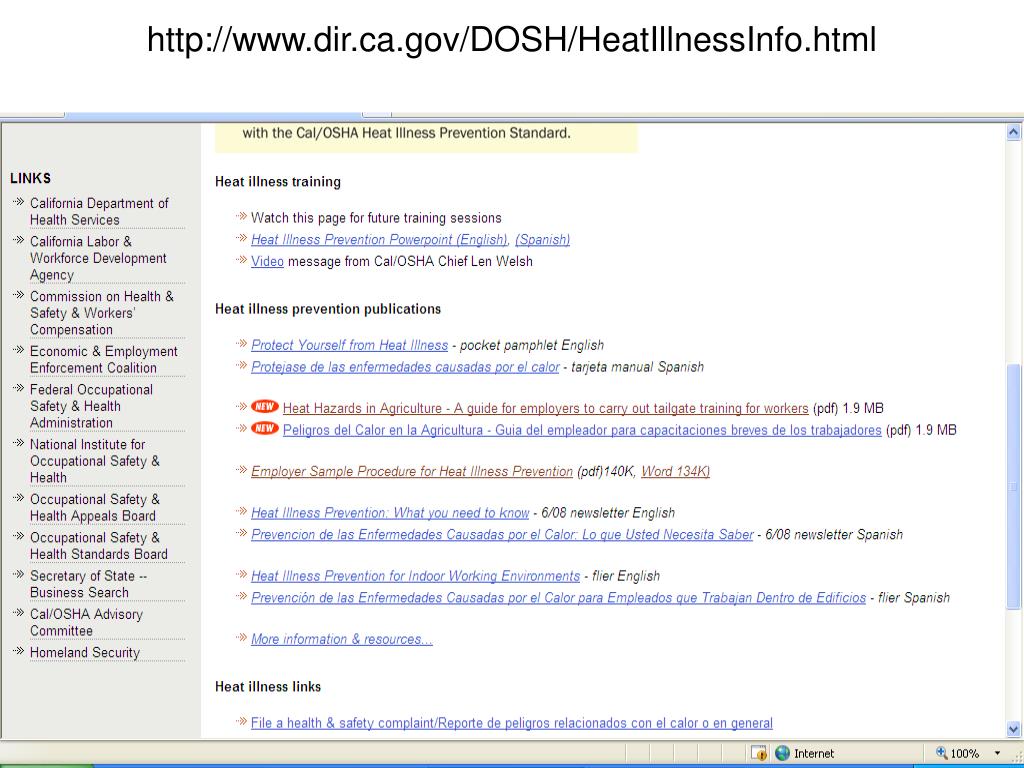Click the LINKS sidebar heading
Viewport: 1024px width, 768px height.
[30, 178]
